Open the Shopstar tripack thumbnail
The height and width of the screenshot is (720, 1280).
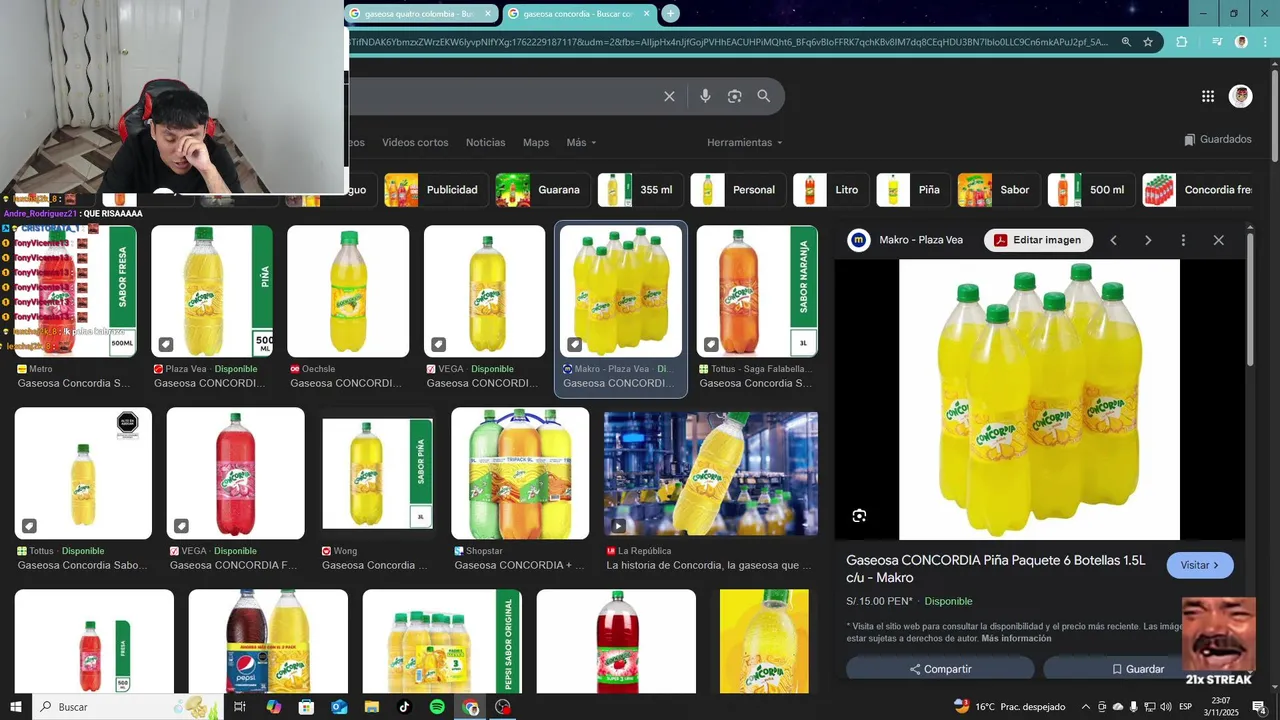[x=520, y=475]
